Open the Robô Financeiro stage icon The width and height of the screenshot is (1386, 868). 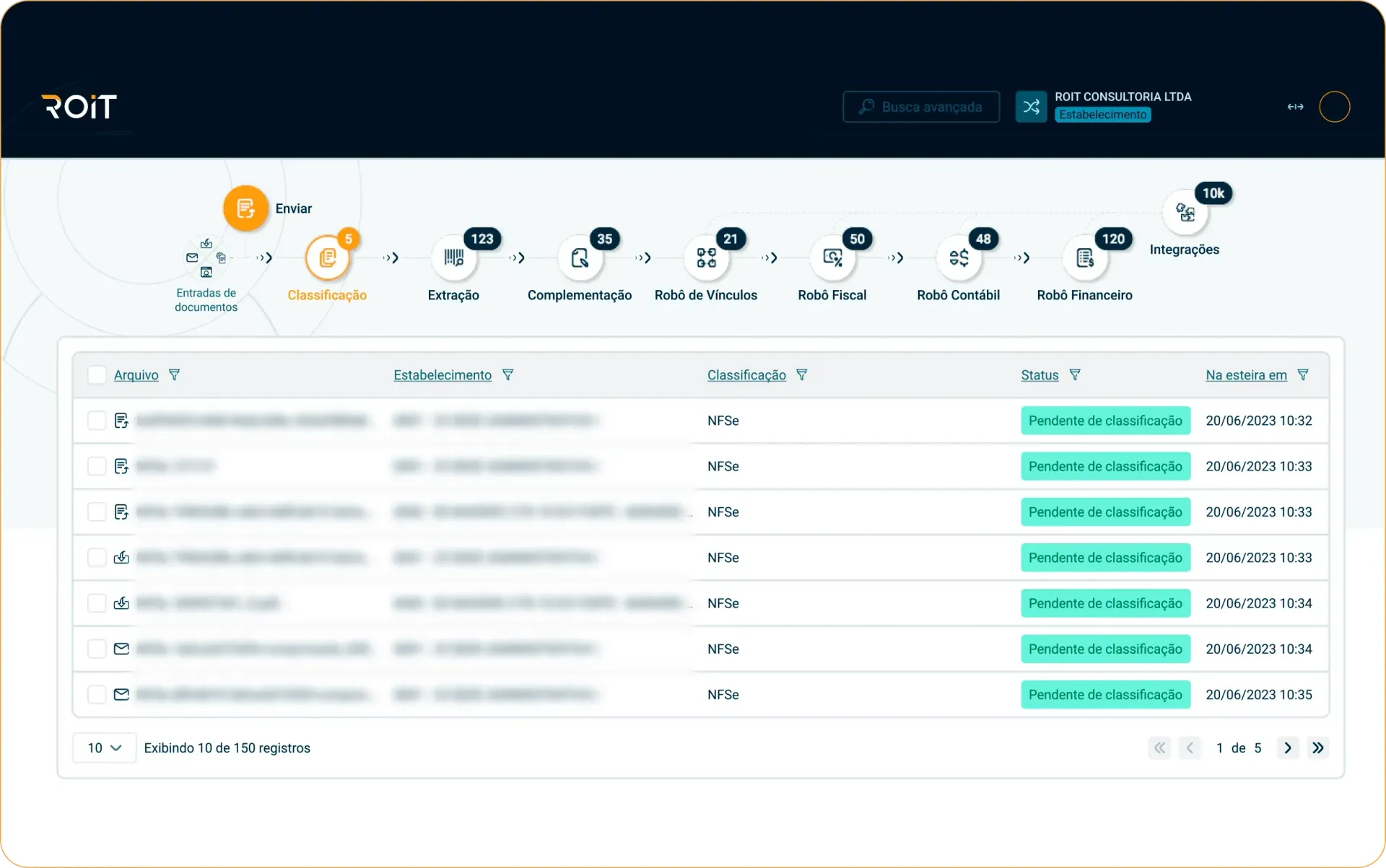pos(1085,258)
